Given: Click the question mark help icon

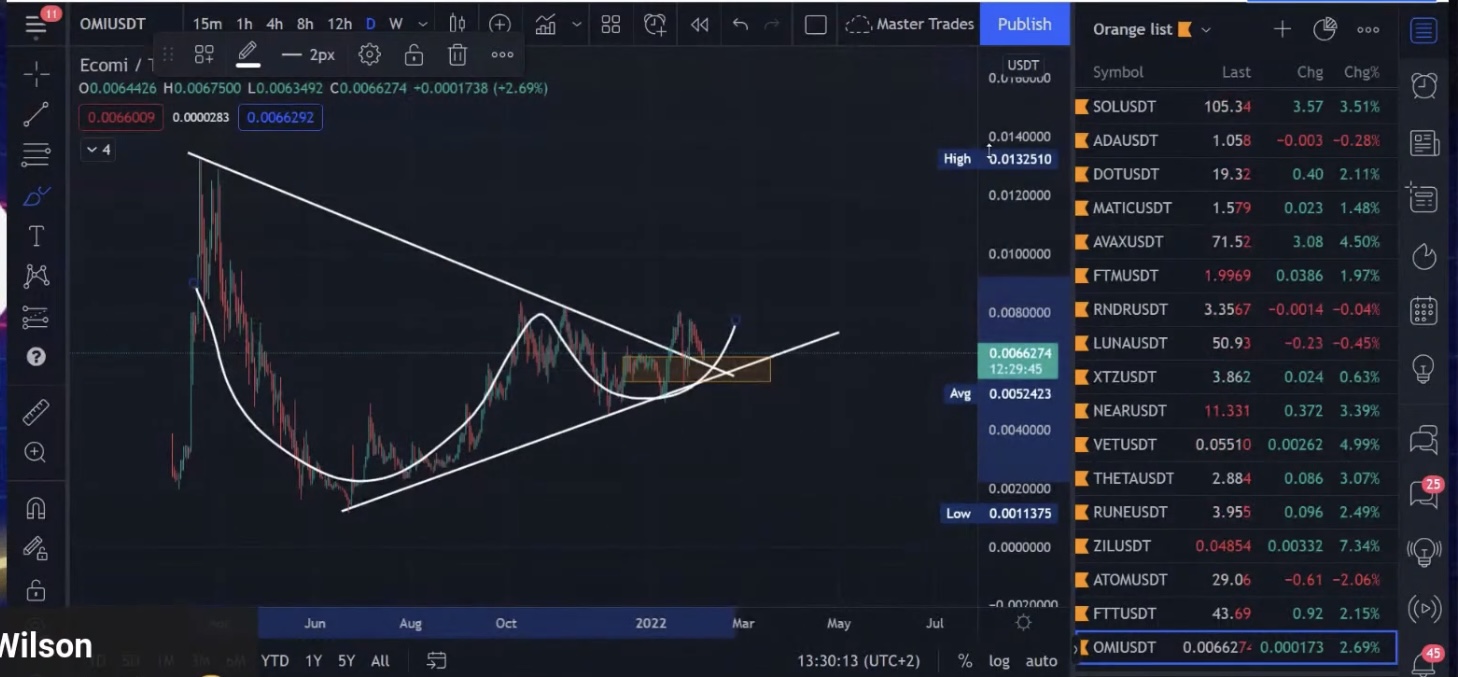Looking at the screenshot, I should (36, 357).
